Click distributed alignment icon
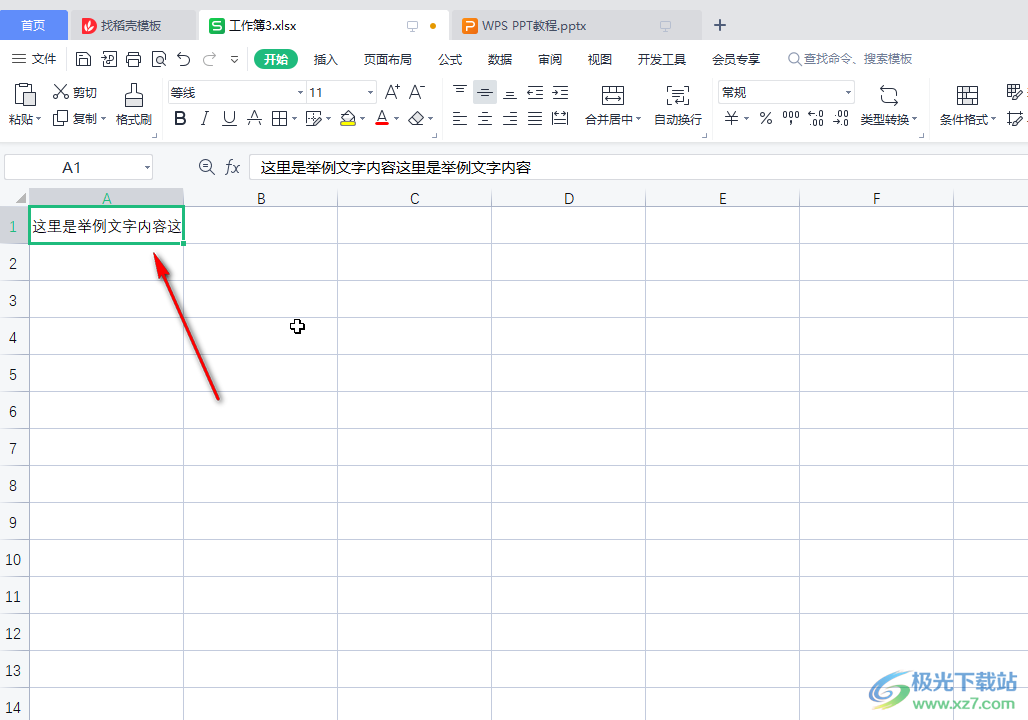The image size is (1028, 720). (560, 119)
